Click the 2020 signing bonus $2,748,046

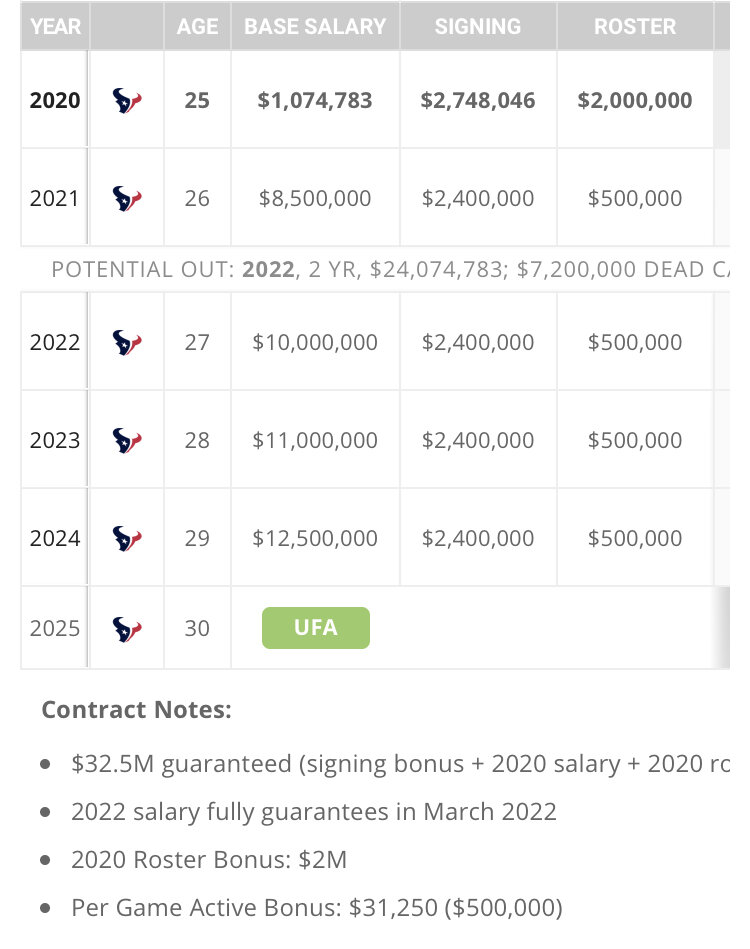(478, 100)
